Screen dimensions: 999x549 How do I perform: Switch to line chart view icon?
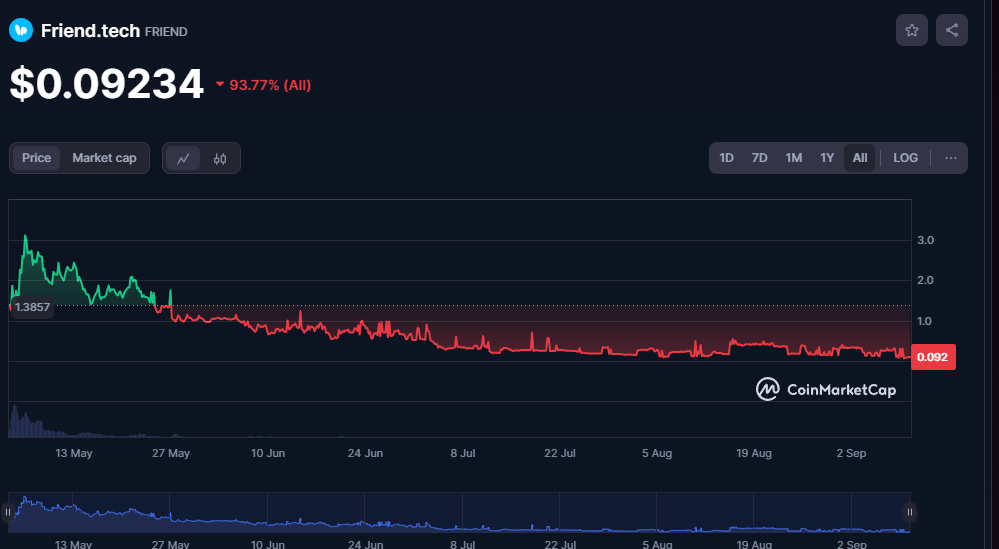pyautogui.click(x=183, y=159)
